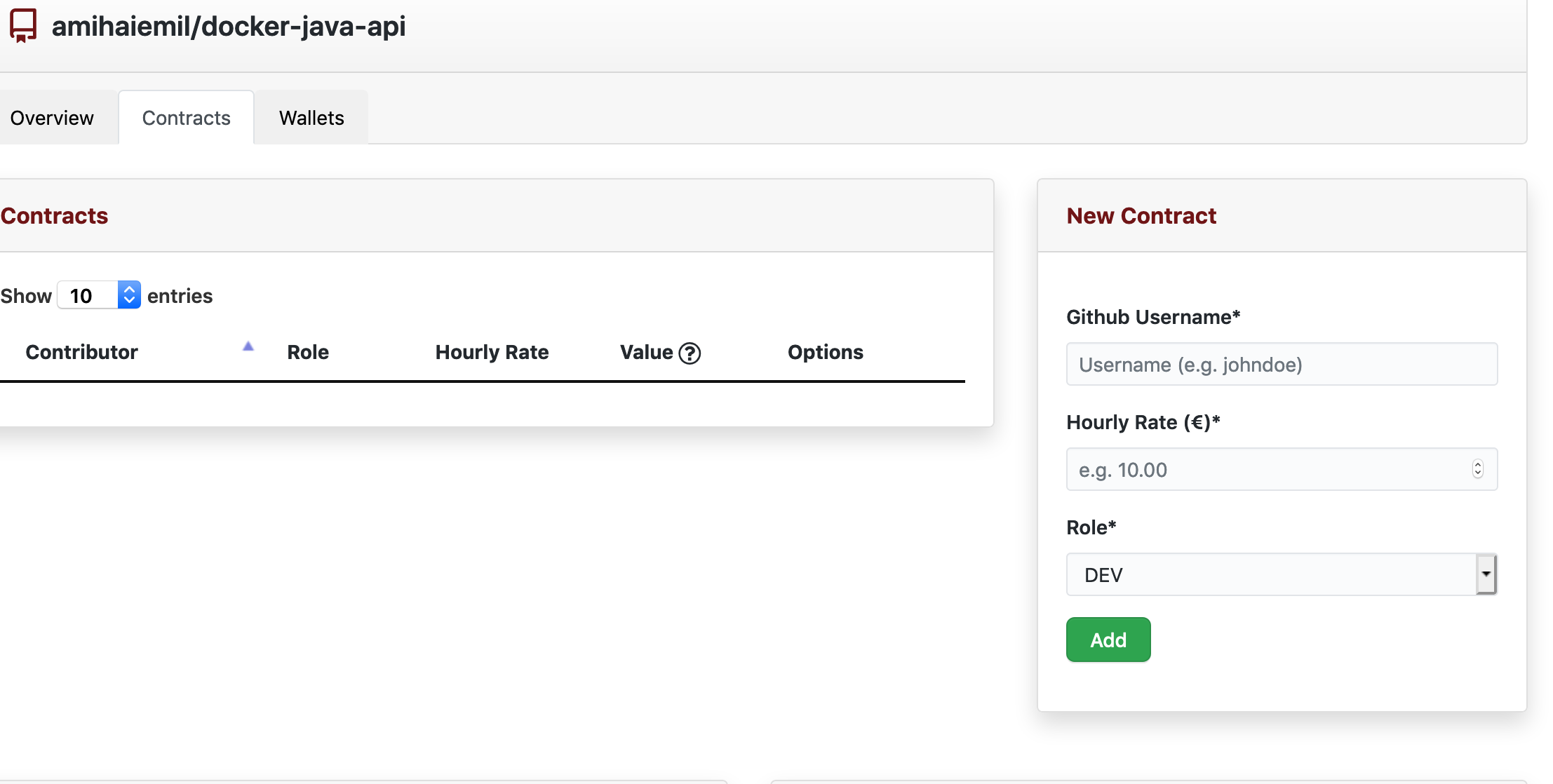Click the sort arrow on Contributor column
The height and width of the screenshot is (784, 1553).
(x=248, y=346)
